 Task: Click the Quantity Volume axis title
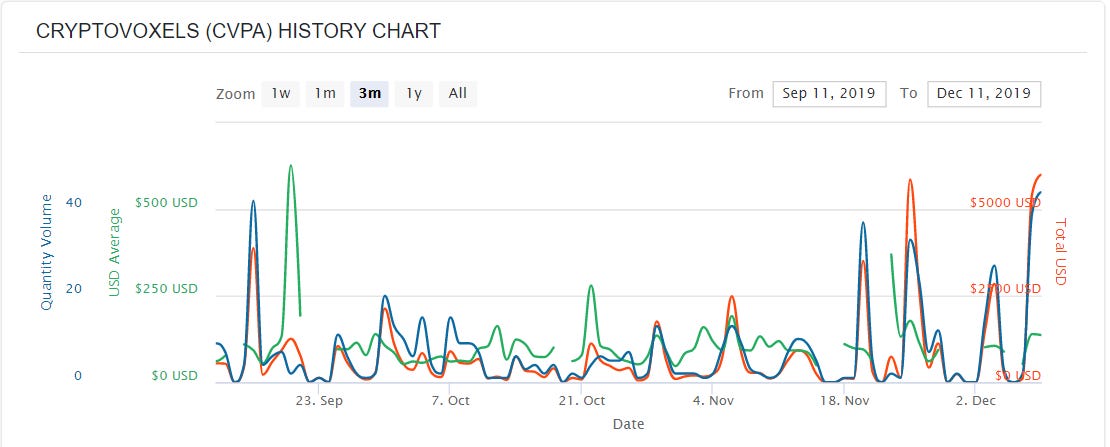(47, 251)
